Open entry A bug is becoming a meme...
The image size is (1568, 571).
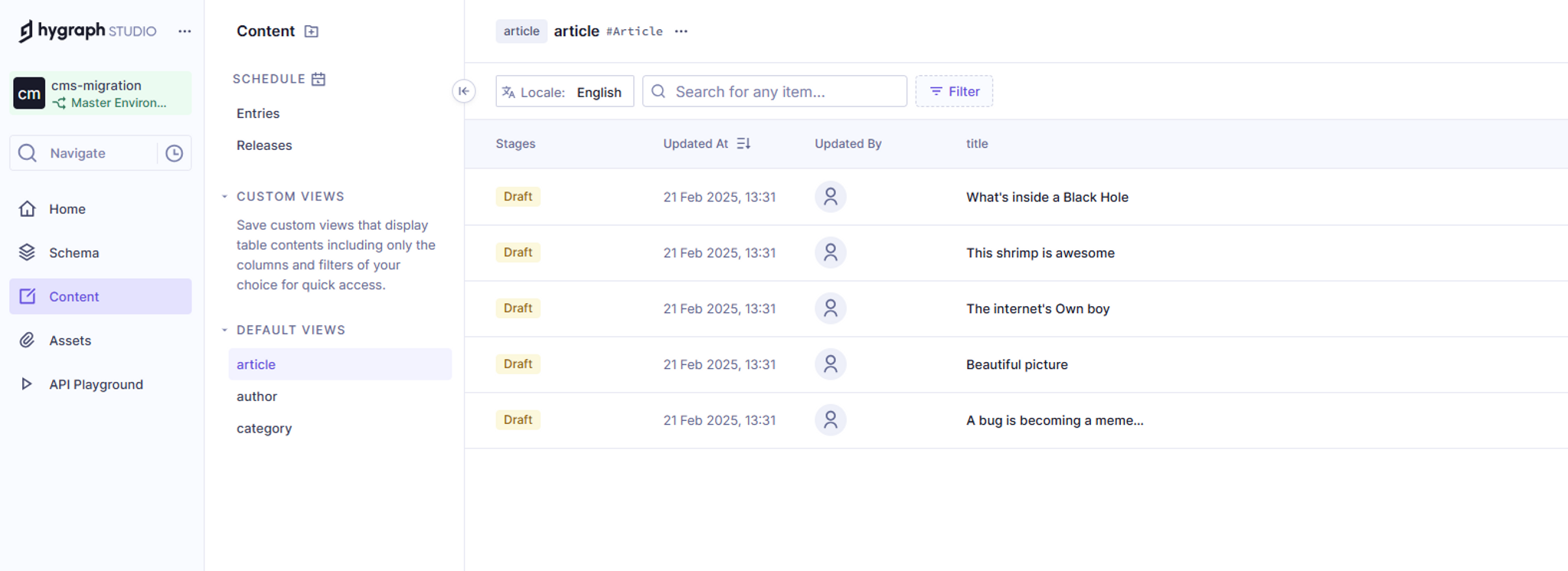1055,420
